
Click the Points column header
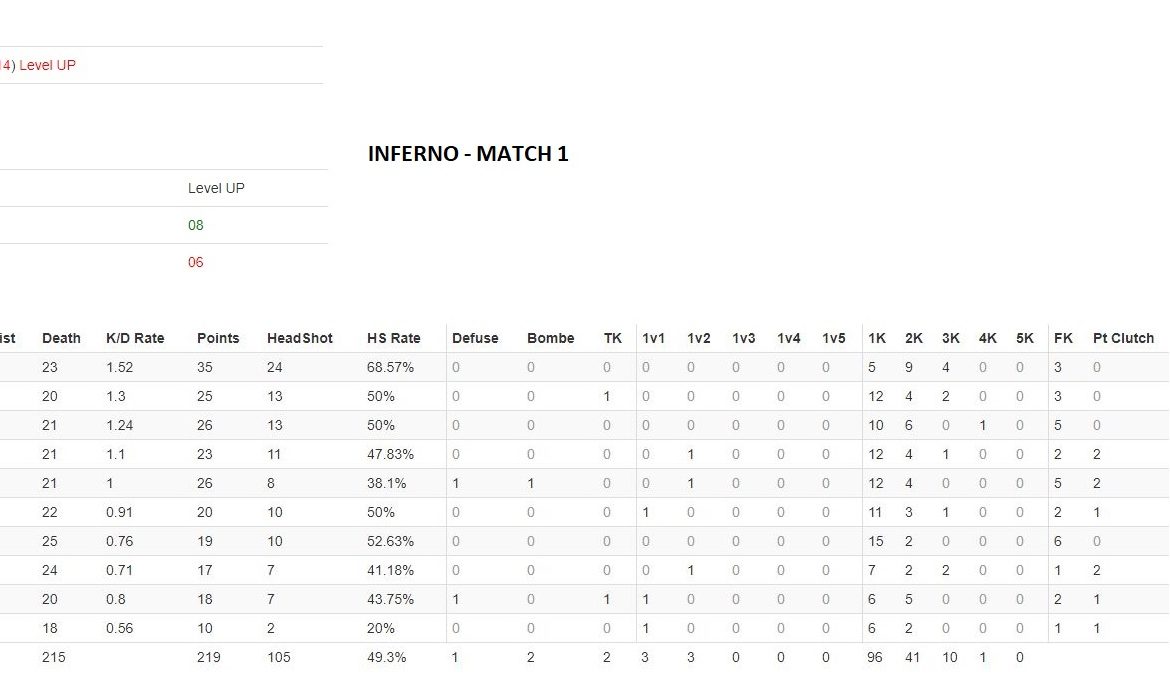pos(218,338)
